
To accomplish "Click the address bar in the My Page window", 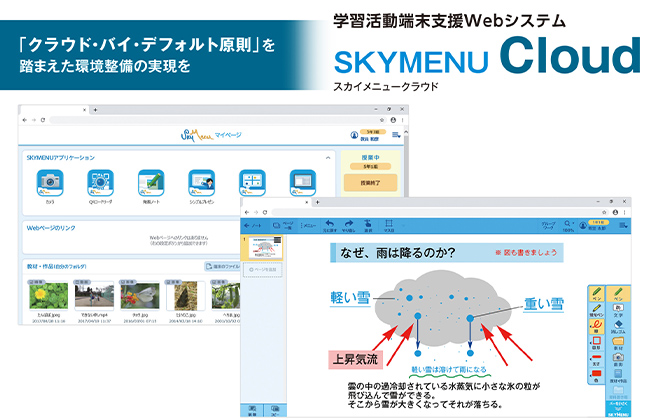I will [x=213, y=120].
